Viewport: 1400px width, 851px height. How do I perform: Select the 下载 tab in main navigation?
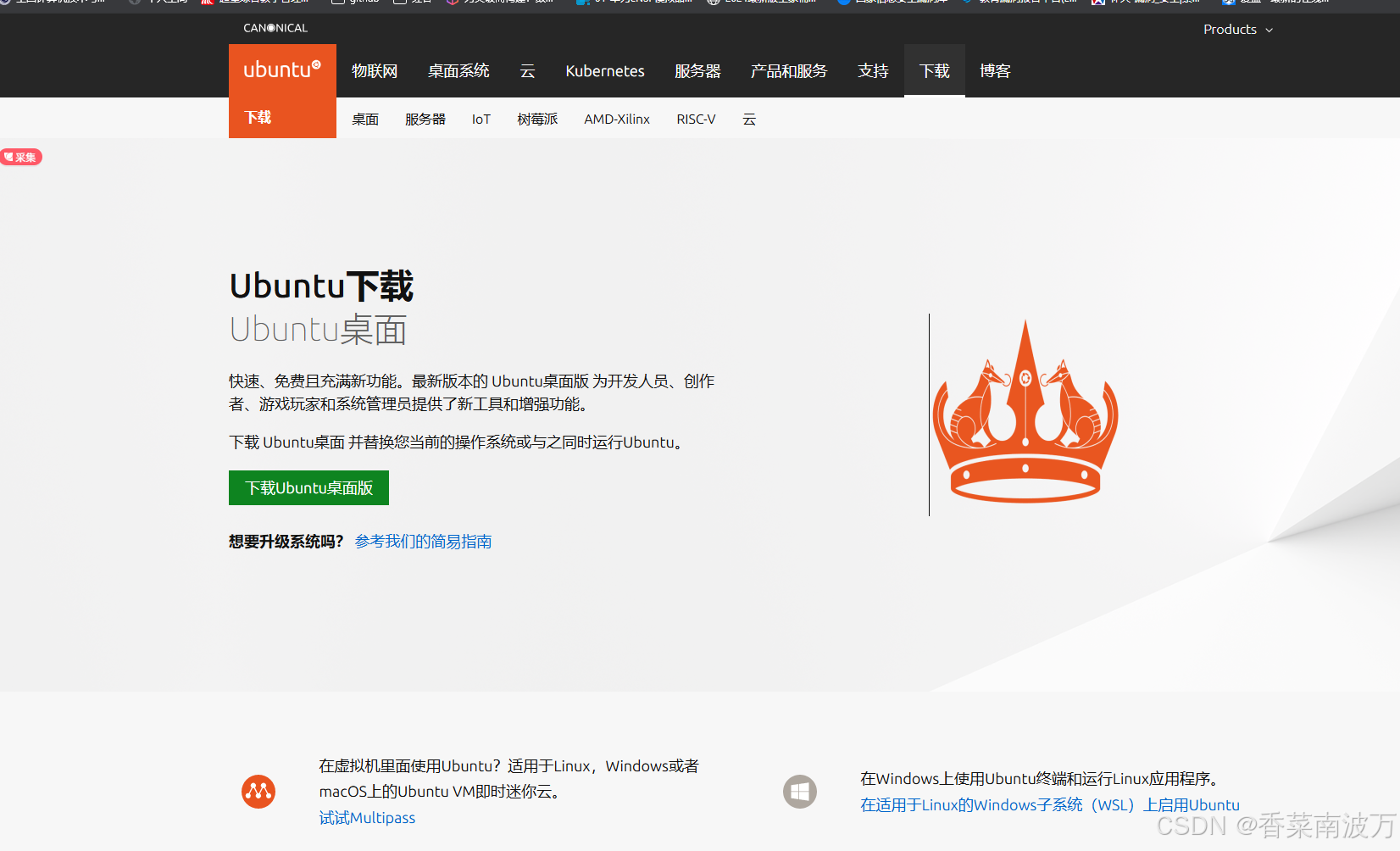pos(935,71)
